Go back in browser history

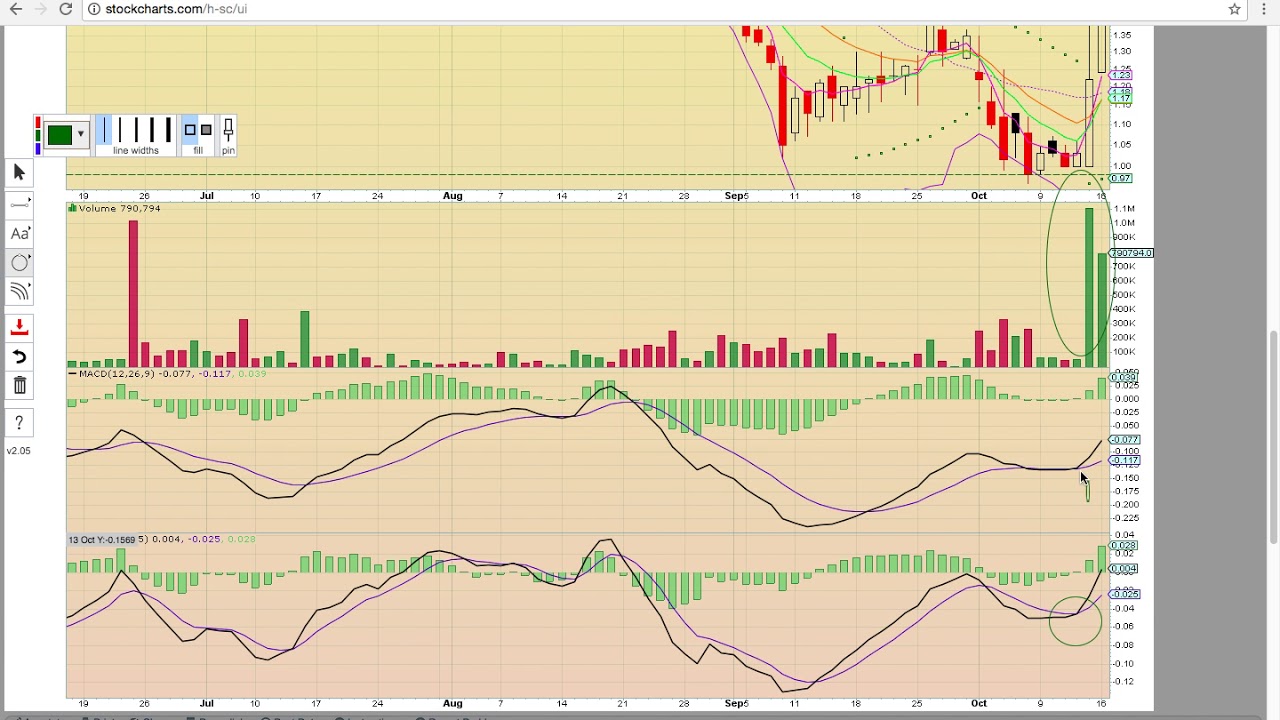pos(15,9)
